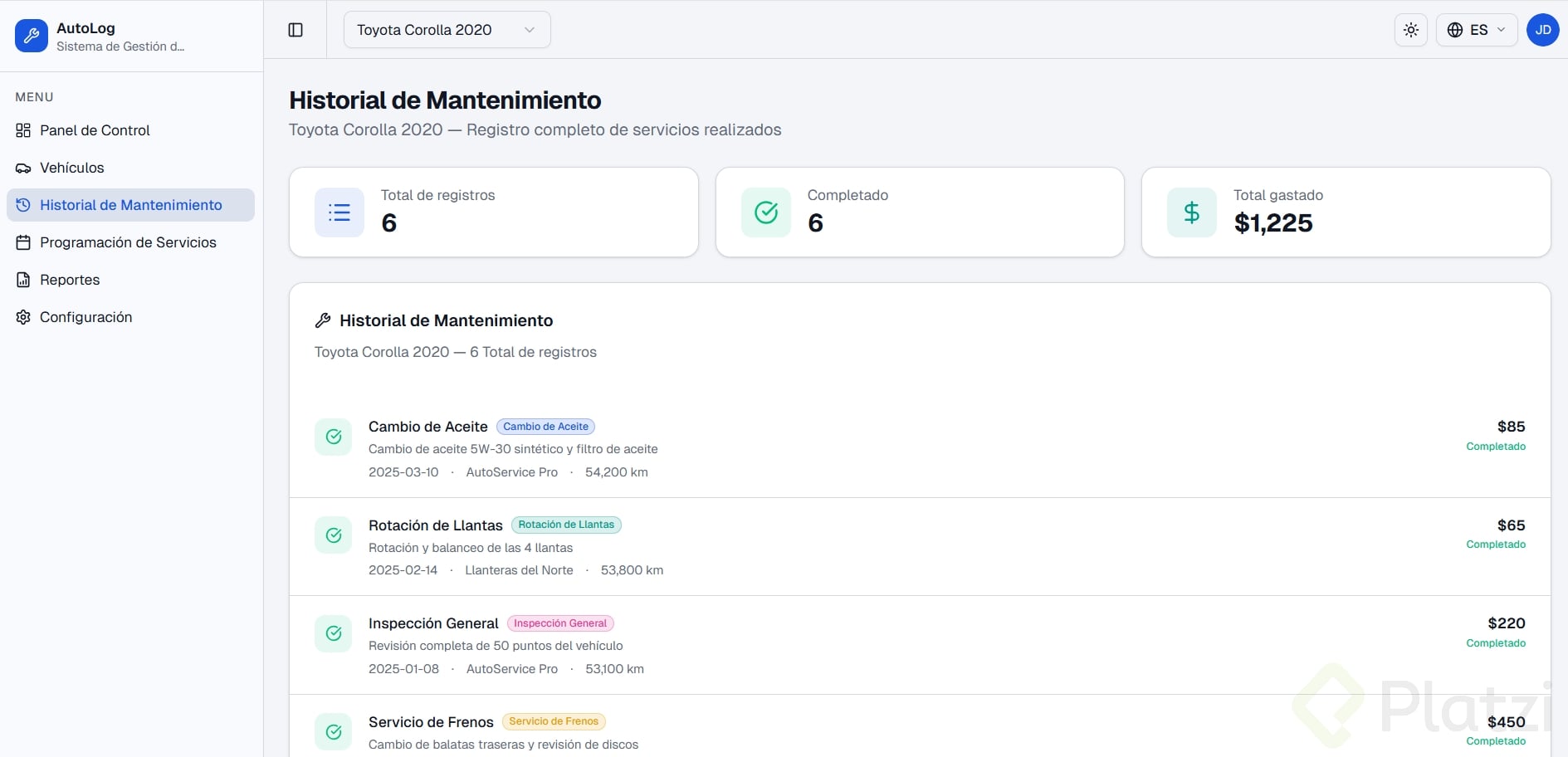Open Configuración settings
Image resolution: width=1568 pixels, height=757 pixels.
(85, 317)
